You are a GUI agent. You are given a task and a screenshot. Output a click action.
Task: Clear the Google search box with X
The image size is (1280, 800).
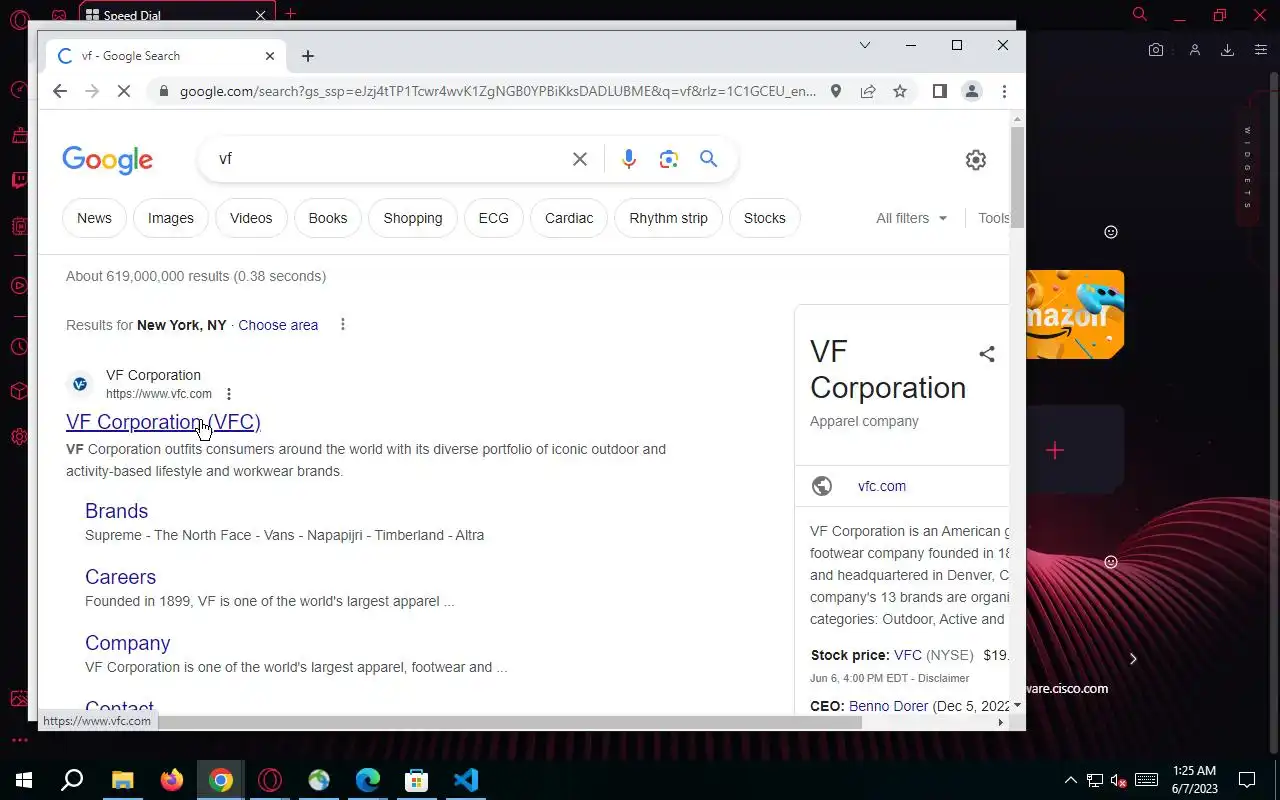(580, 159)
